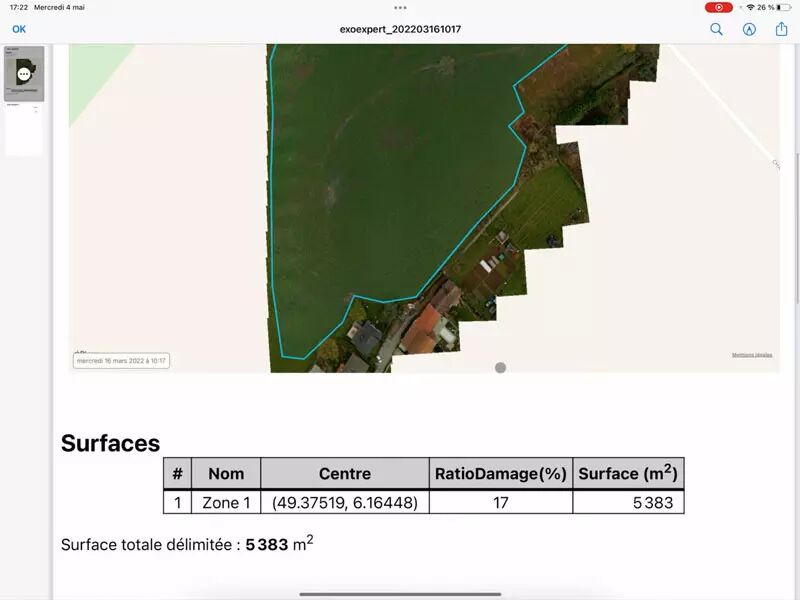Image resolution: width=800 pixels, height=600 pixels.
Task: Click the Surface (m²) column header
Action: [x=628, y=473]
